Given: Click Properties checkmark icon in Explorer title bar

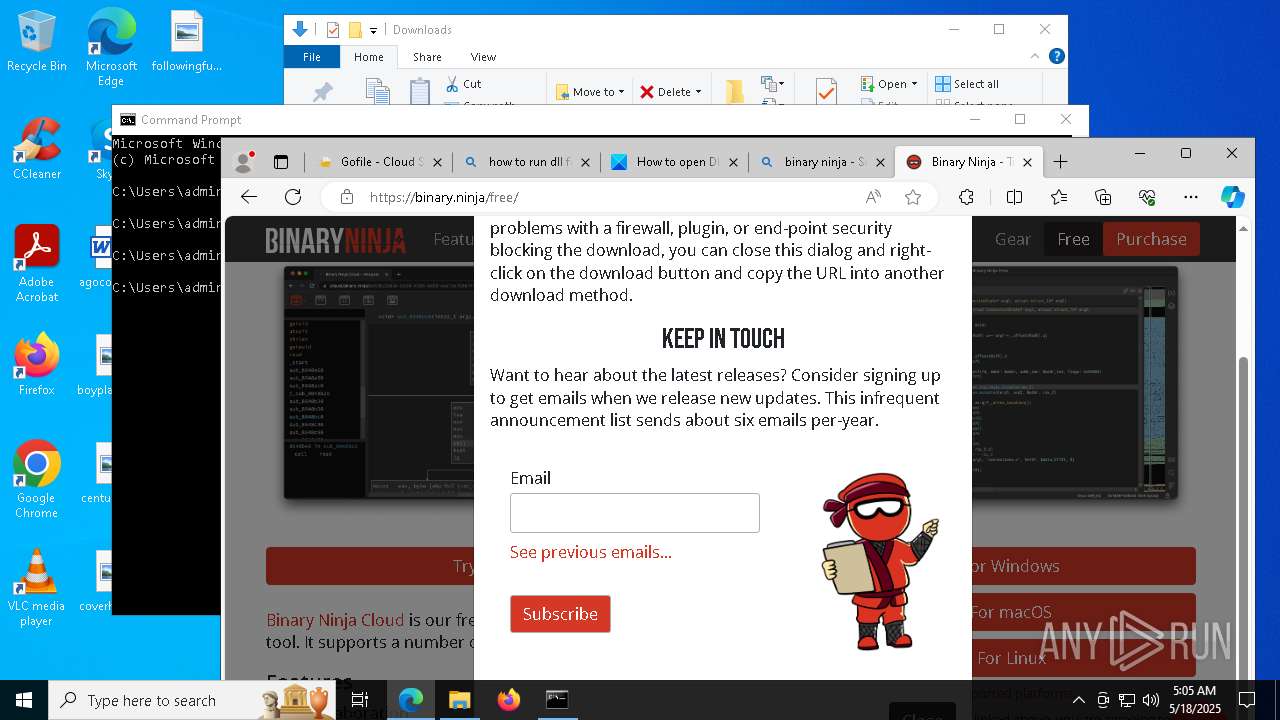Looking at the screenshot, I should 333,30.
